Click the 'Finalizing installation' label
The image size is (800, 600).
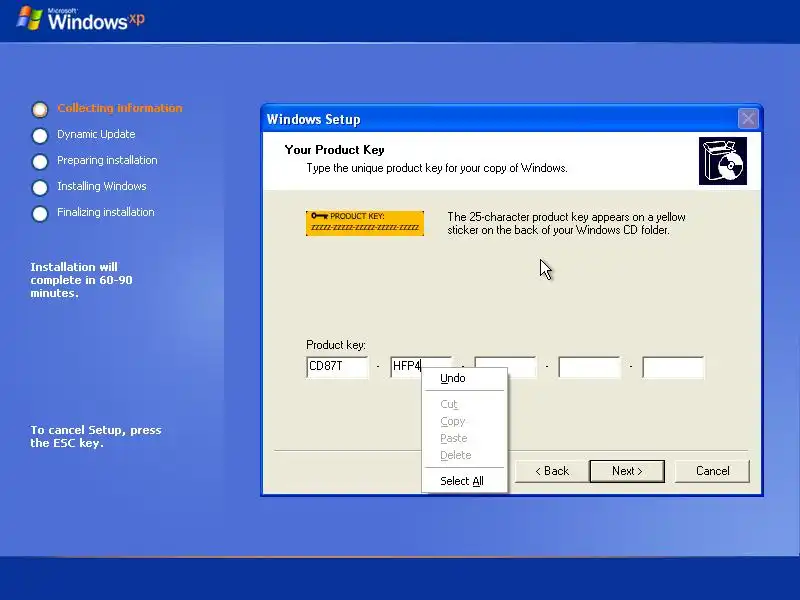coord(106,212)
